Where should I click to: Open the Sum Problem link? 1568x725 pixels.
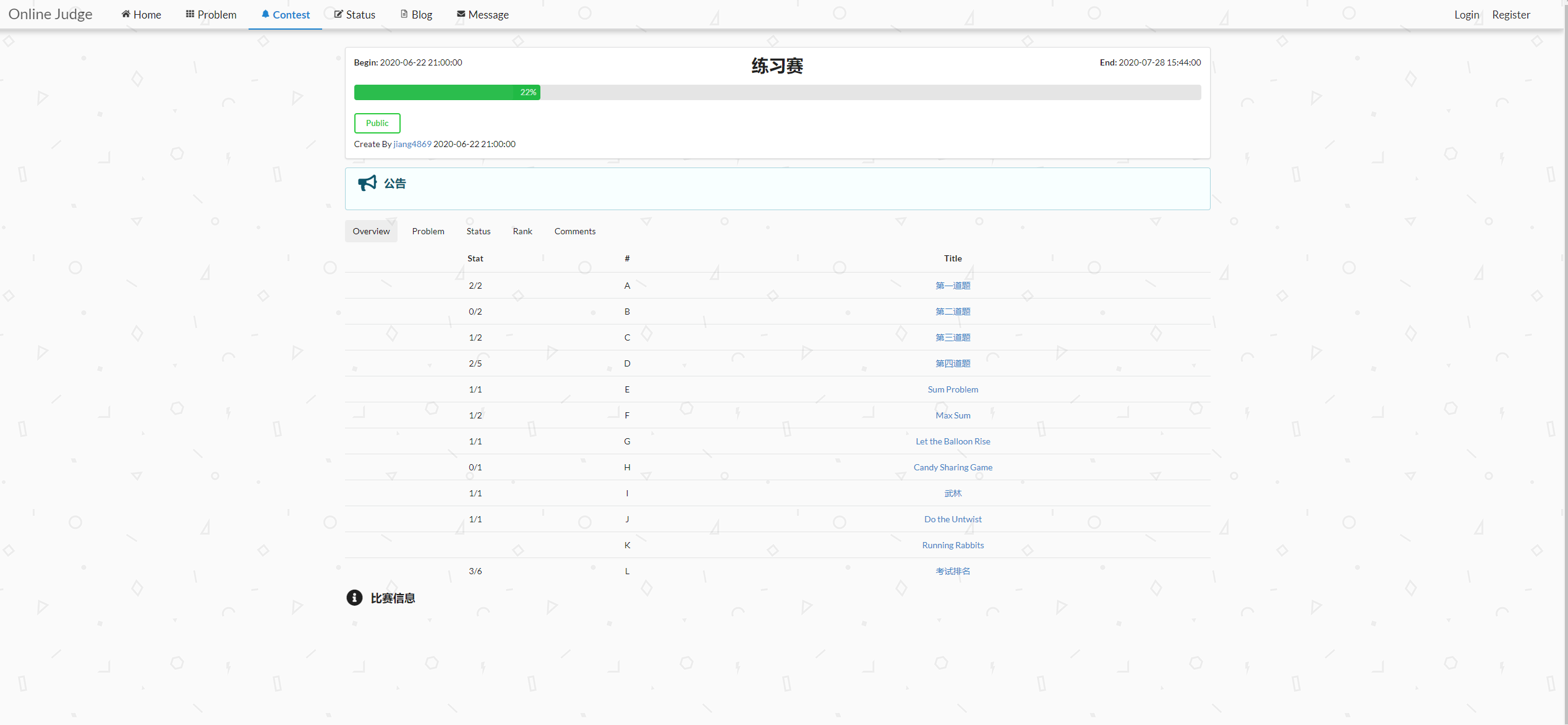tap(952, 389)
